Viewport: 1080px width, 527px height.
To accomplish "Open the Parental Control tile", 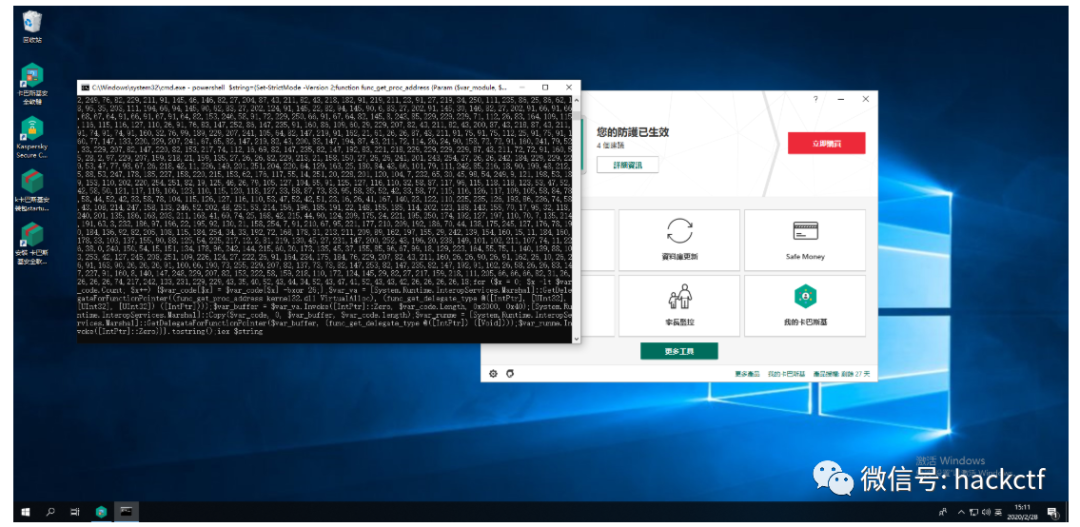I will pos(679,306).
